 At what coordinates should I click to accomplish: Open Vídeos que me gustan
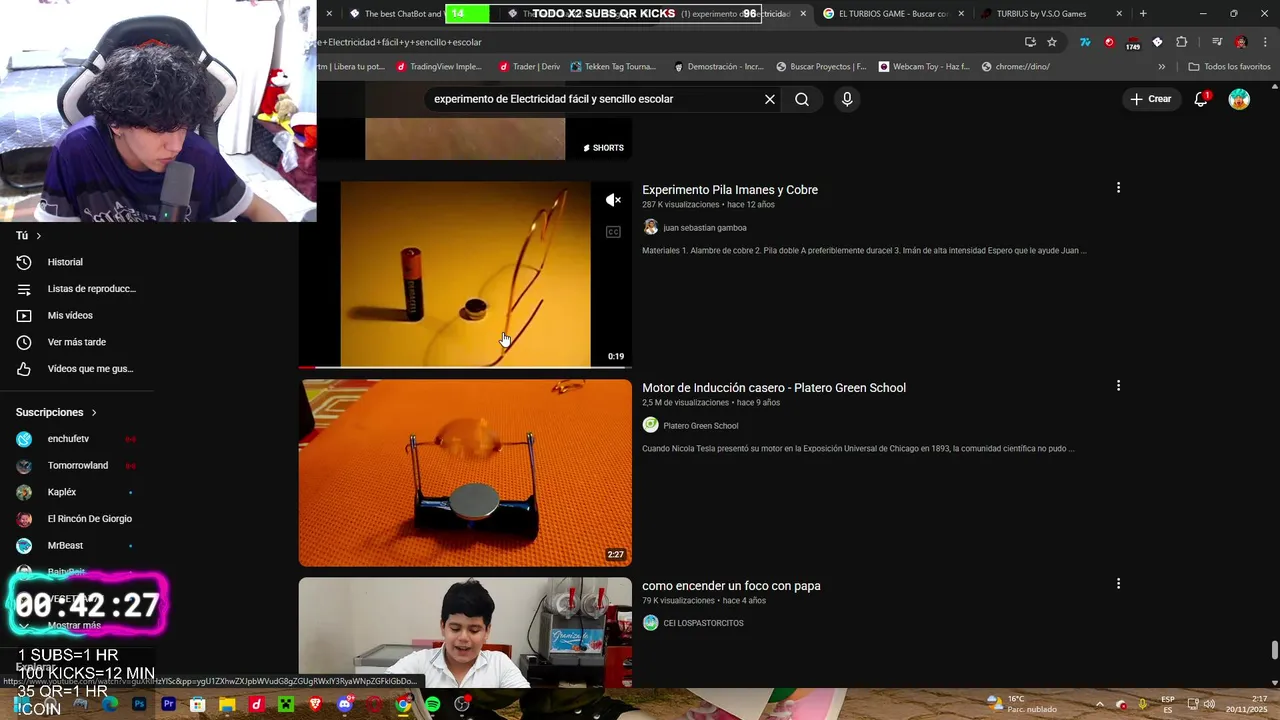(76, 369)
